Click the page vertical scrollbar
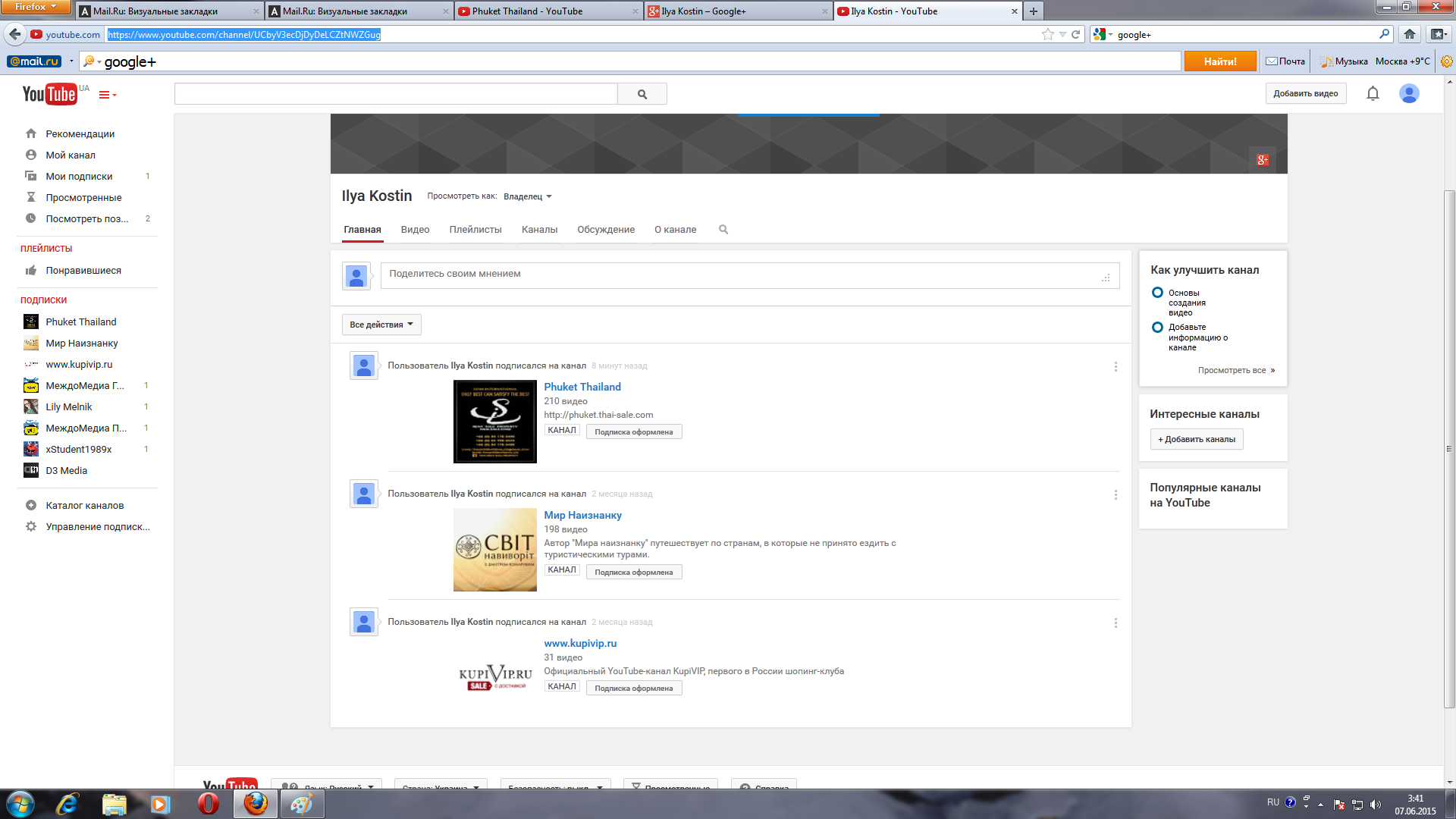The width and height of the screenshot is (1456, 819). click(x=1449, y=447)
